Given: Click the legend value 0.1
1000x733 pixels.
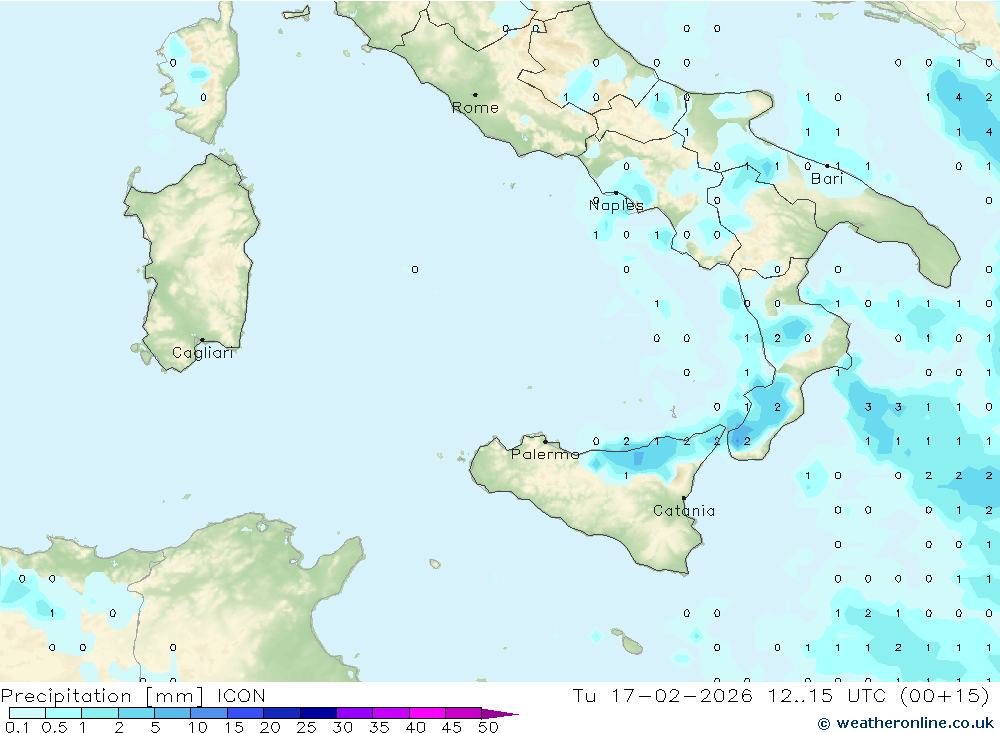Looking at the screenshot, I should [17, 727].
